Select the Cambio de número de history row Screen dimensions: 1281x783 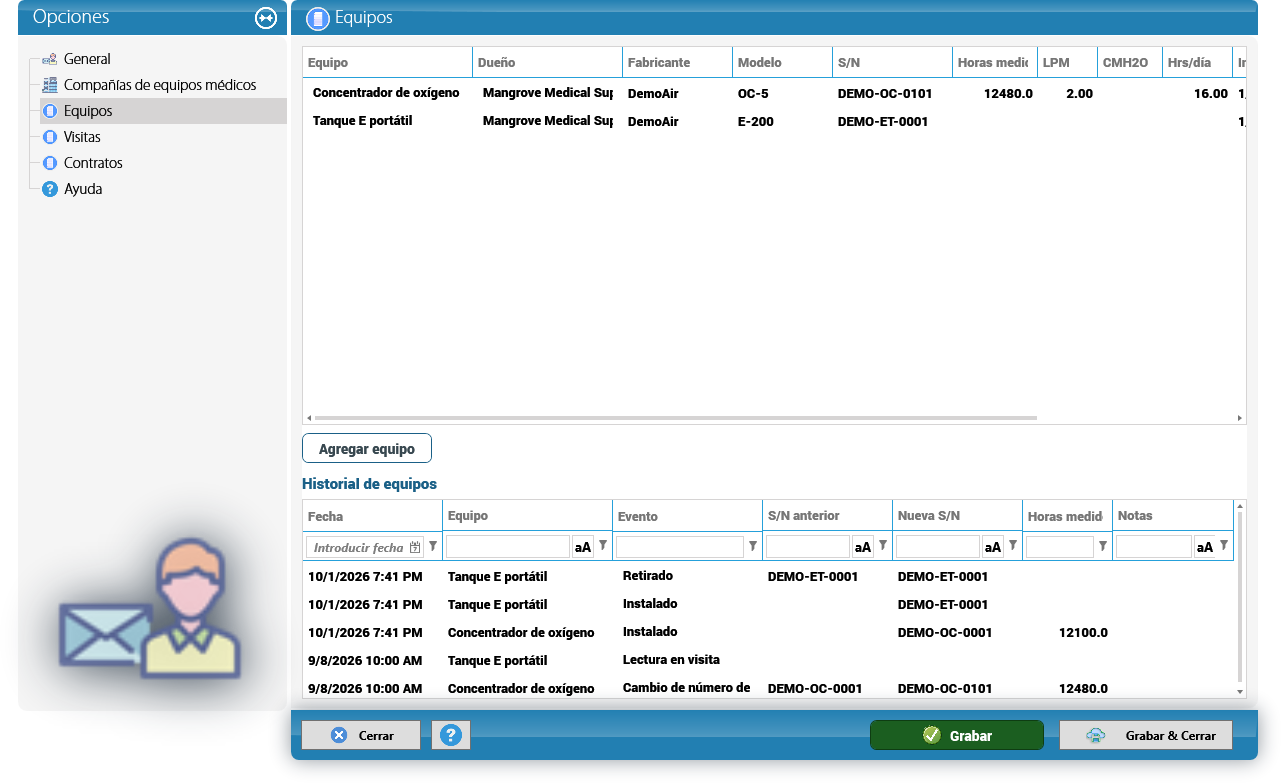click(768, 688)
